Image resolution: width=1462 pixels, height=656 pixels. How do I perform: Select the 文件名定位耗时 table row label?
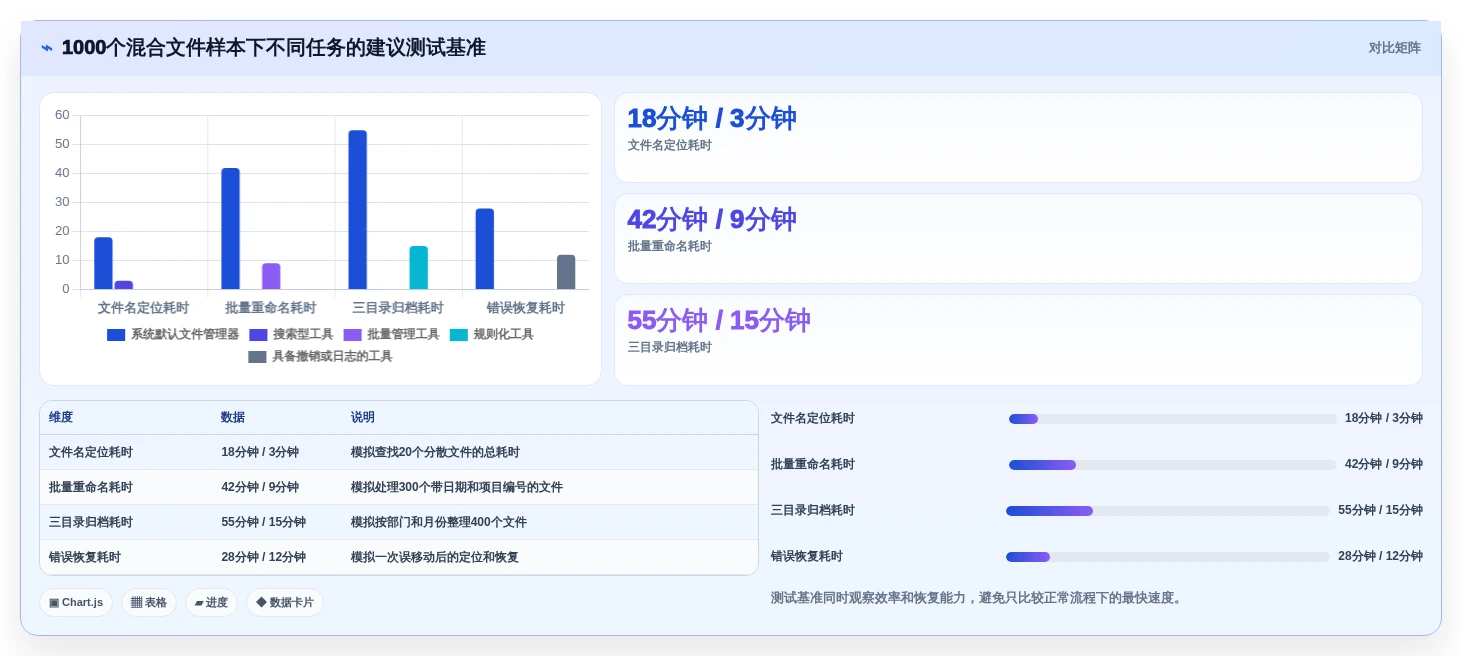click(x=91, y=453)
